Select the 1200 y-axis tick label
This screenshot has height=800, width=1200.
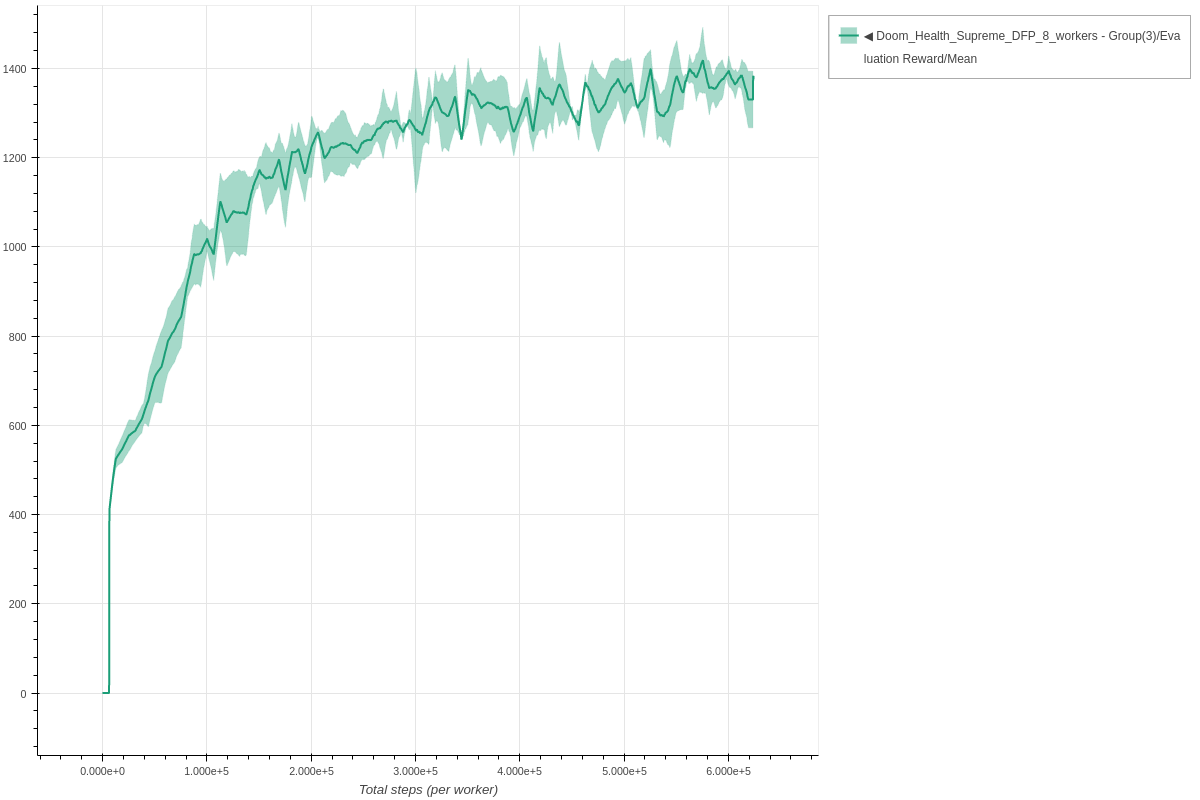click(x=17, y=158)
